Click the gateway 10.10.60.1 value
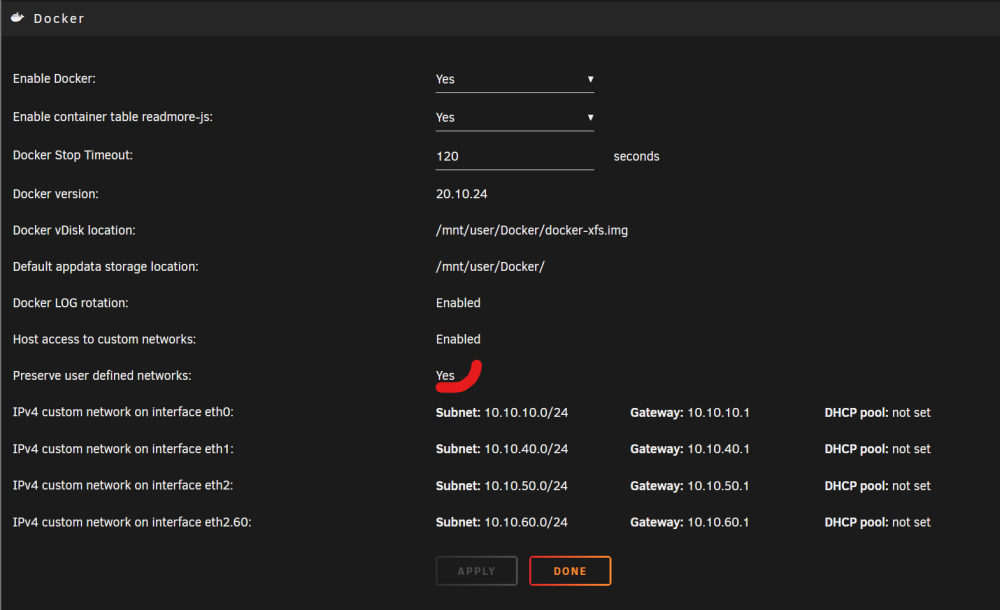Image resolution: width=1000 pixels, height=610 pixels. (x=718, y=523)
